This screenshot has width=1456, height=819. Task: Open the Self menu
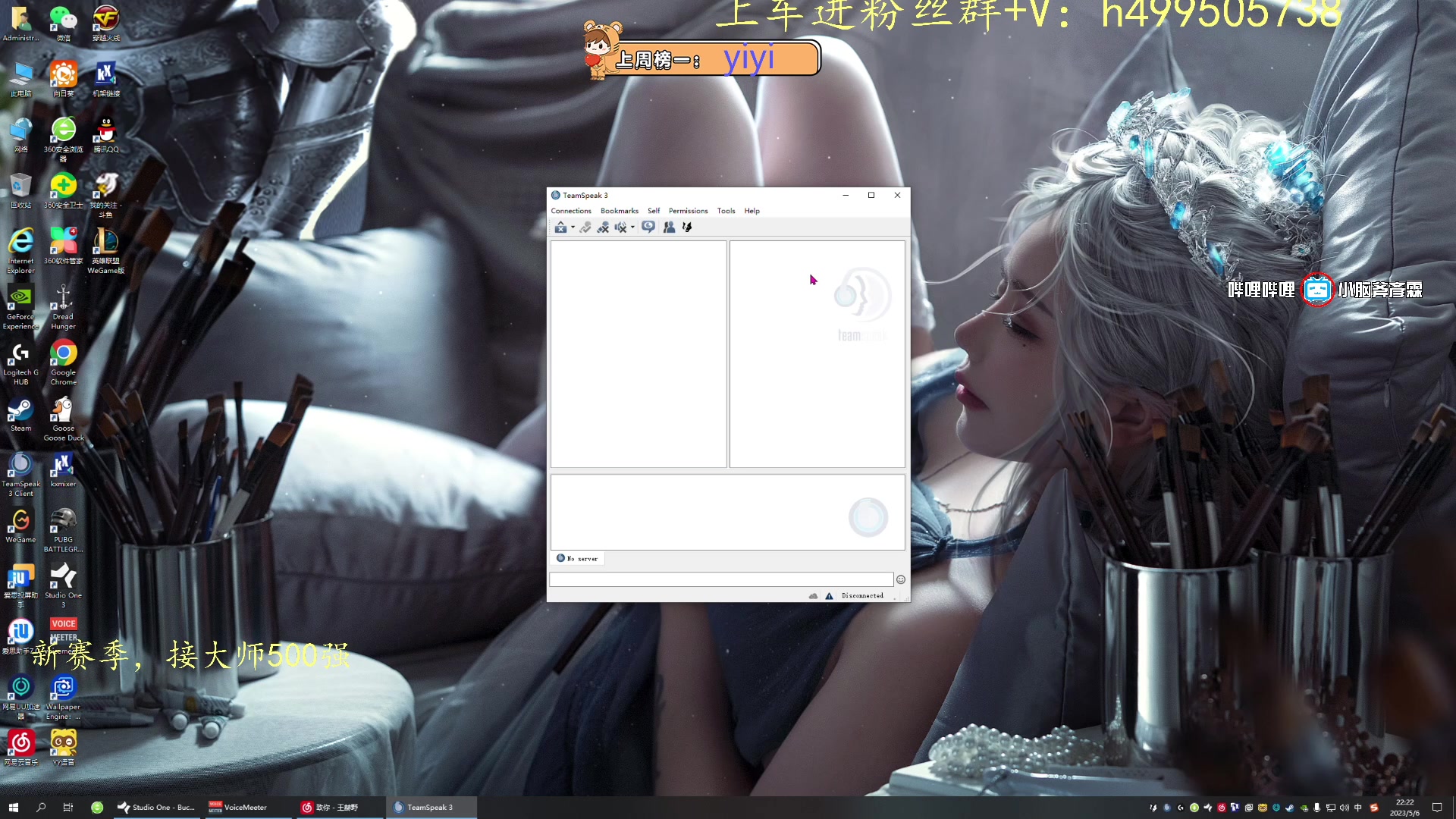coord(653,211)
